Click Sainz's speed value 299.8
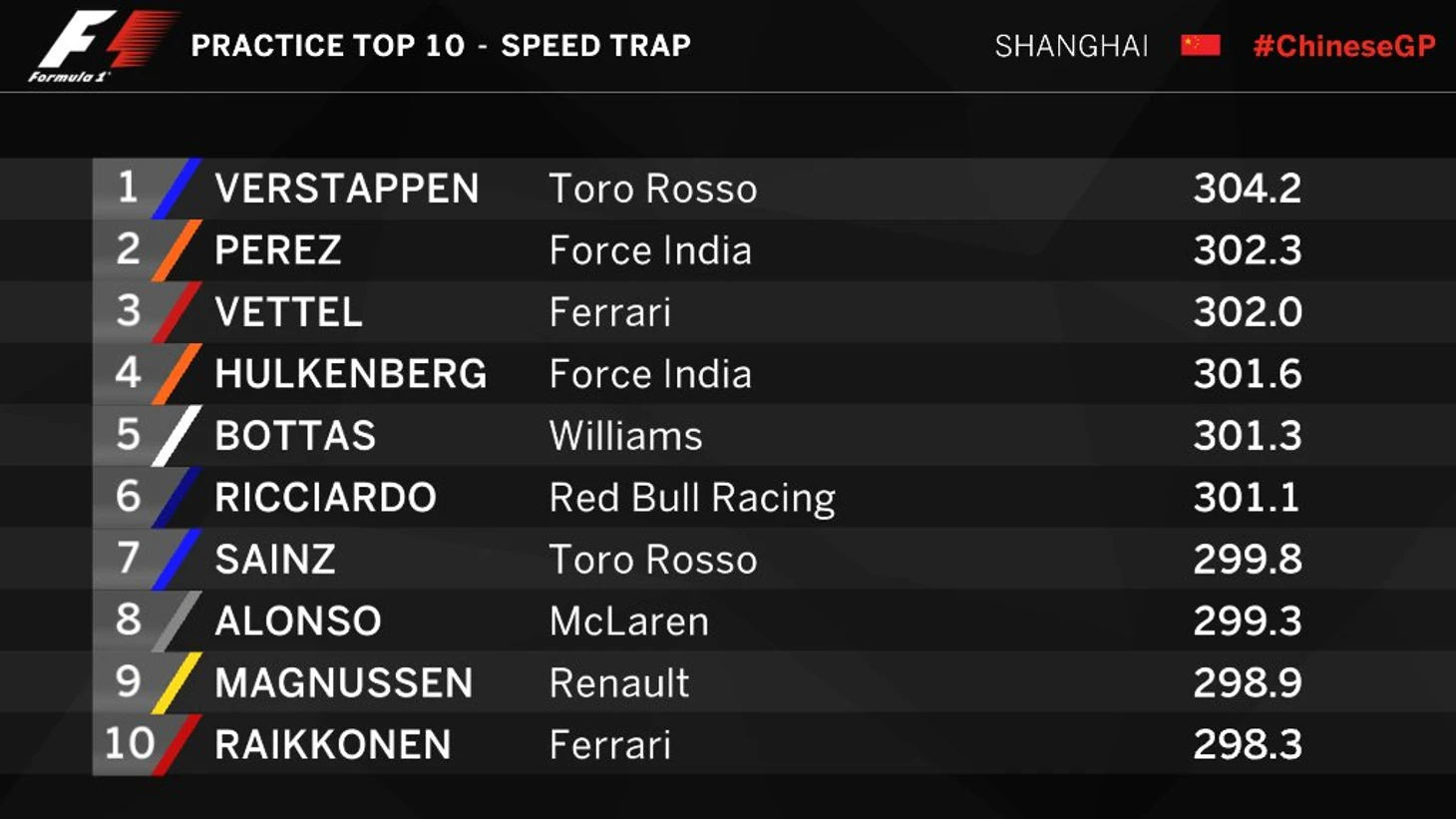The image size is (1456, 819). tap(1247, 560)
